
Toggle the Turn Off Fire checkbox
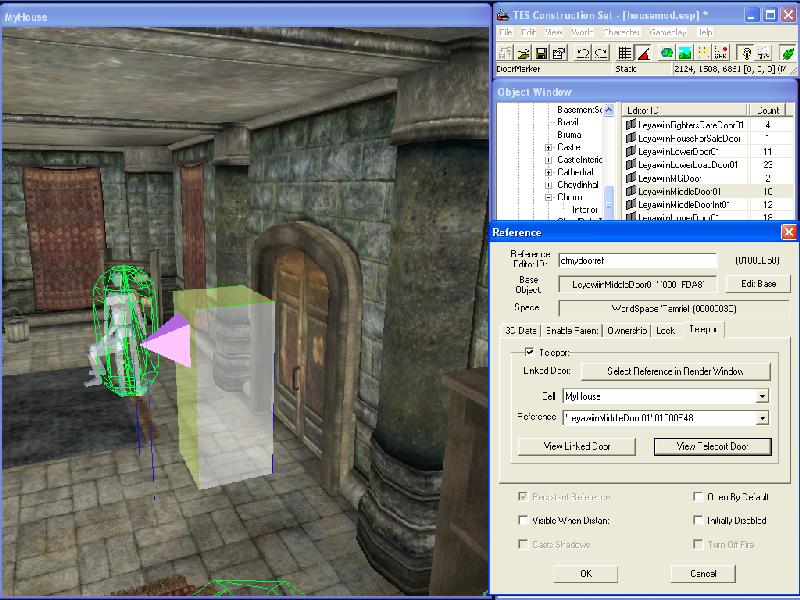[698, 544]
